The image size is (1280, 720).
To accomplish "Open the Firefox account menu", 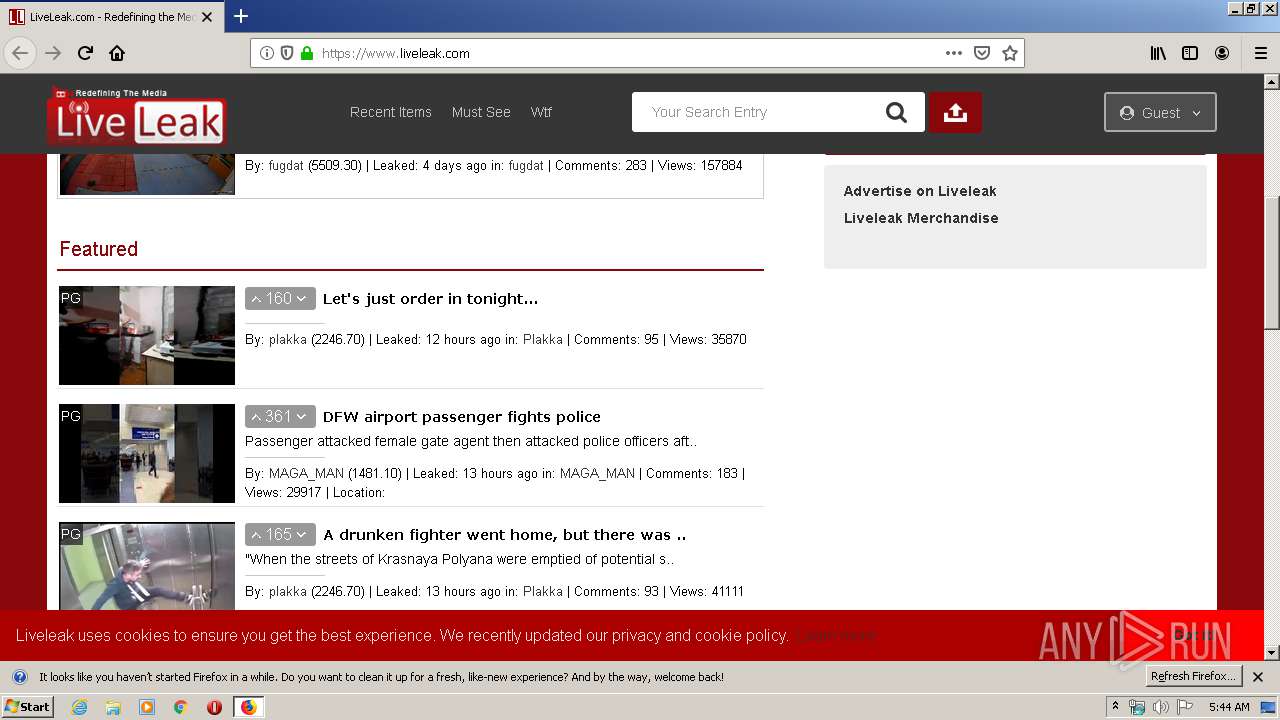I will point(1222,53).
